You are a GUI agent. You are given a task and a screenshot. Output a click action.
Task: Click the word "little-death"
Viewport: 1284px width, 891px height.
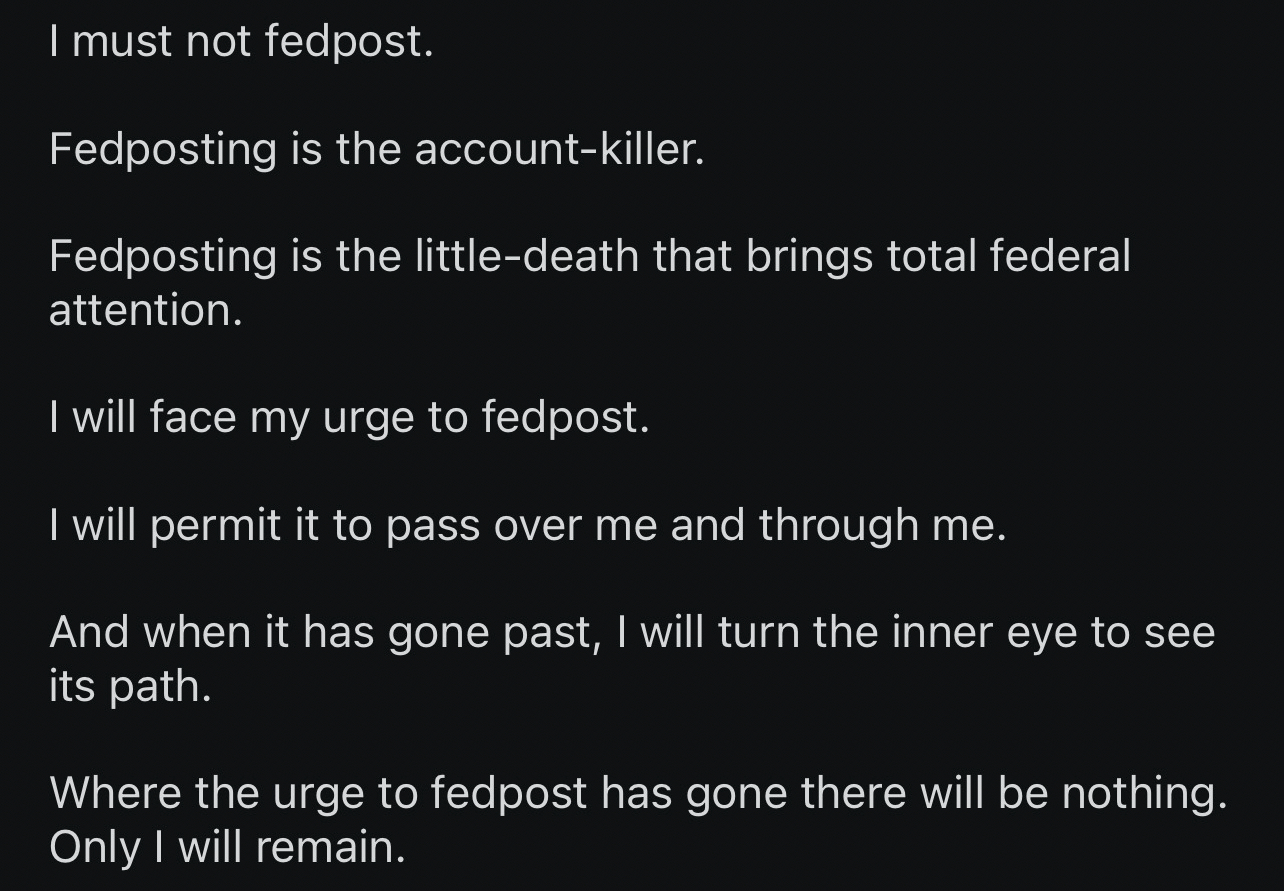click(524, 256)
